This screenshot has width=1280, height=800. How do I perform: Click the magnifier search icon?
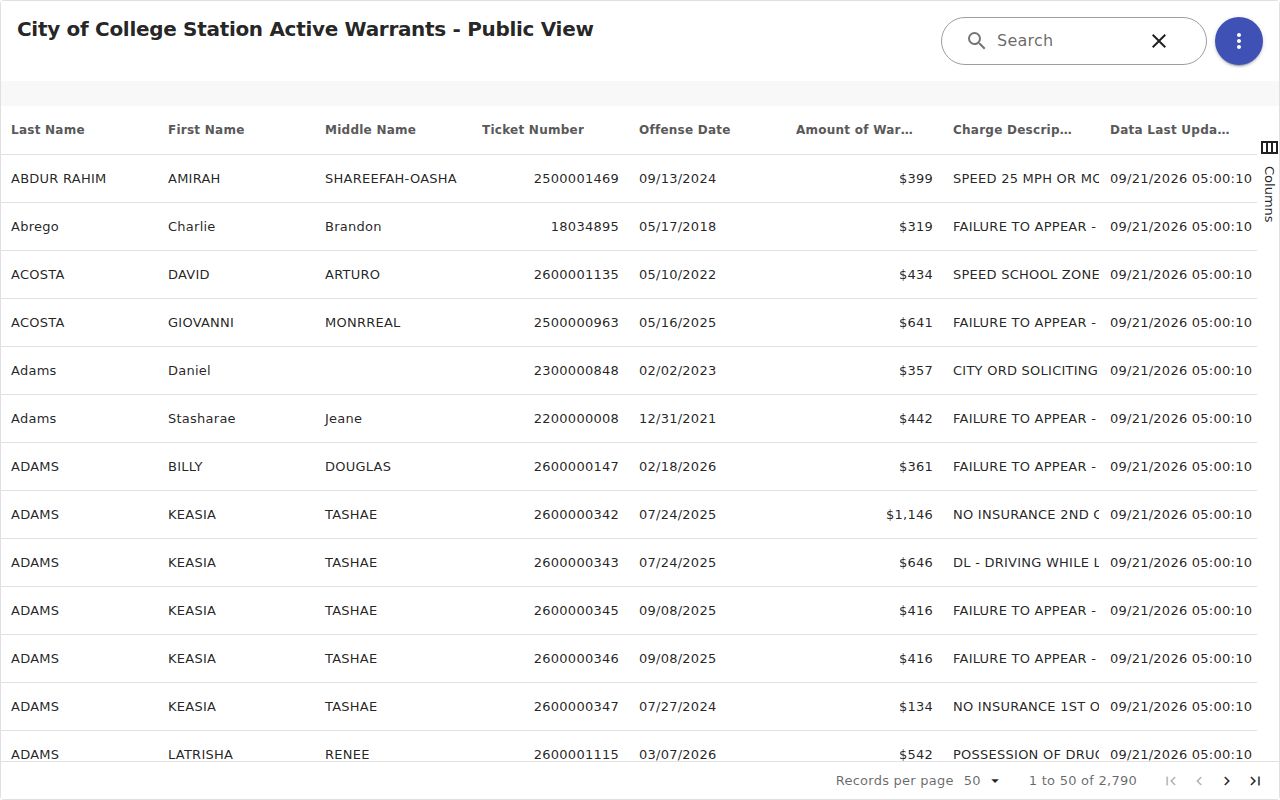tap(976, 41)
